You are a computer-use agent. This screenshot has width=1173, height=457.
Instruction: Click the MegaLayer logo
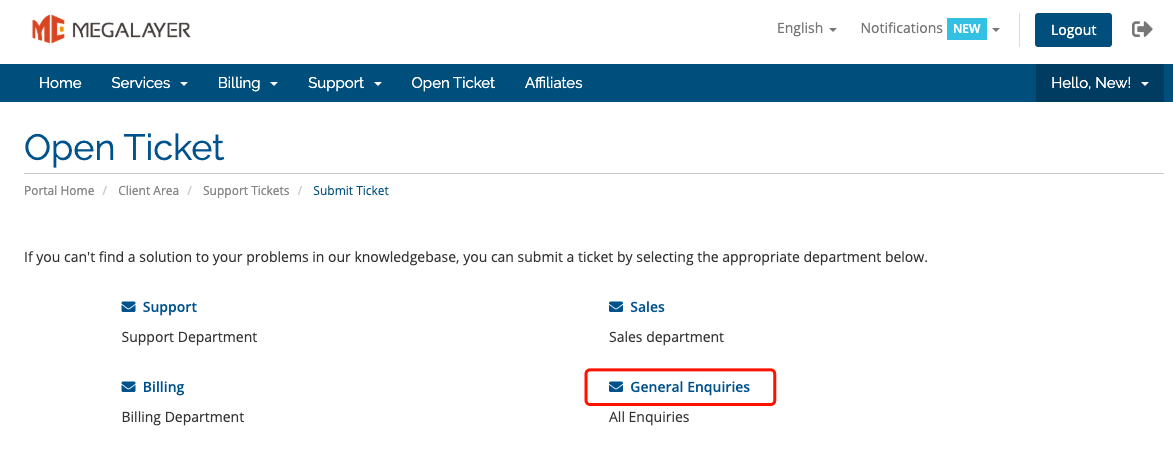pyautogui.click(x=111, y=30)
